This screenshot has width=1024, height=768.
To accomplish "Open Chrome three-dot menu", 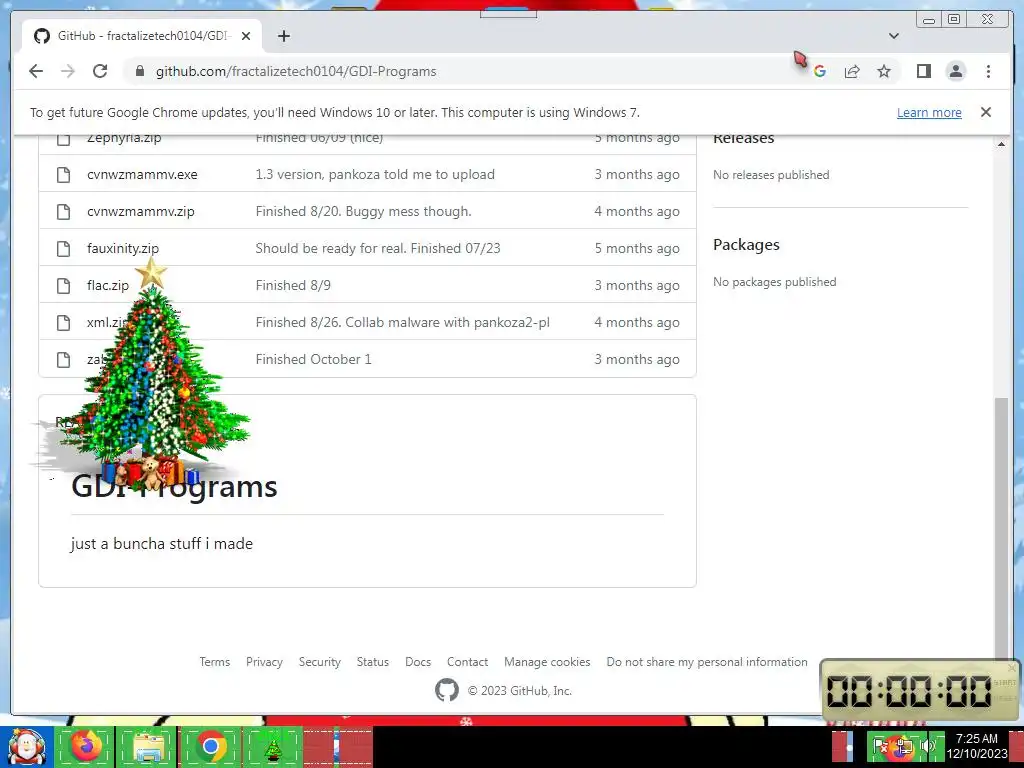I will tap(988, 71).
